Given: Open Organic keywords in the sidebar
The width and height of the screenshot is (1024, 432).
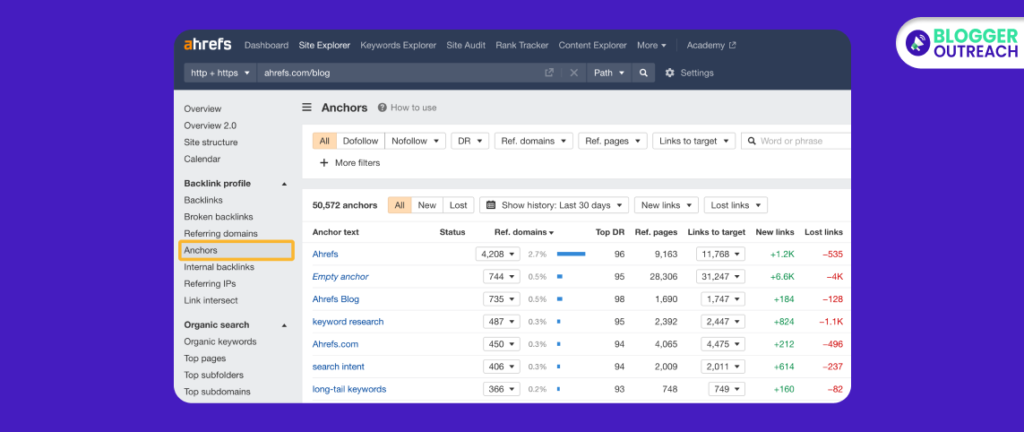Looking at the screenshot, I should [220, 341].
